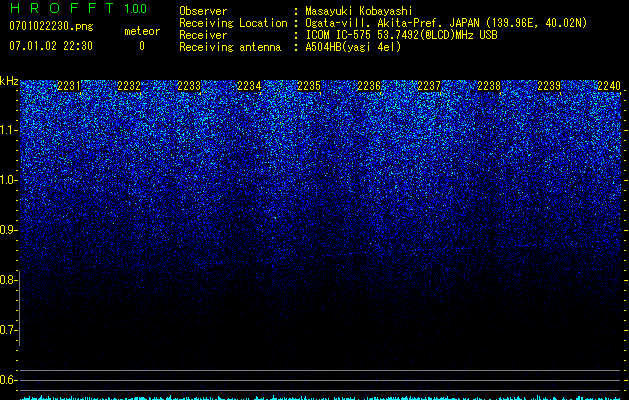Click the meteor count value 0
The height and width of the screenshot is (400, 629).
click(142, 46)
